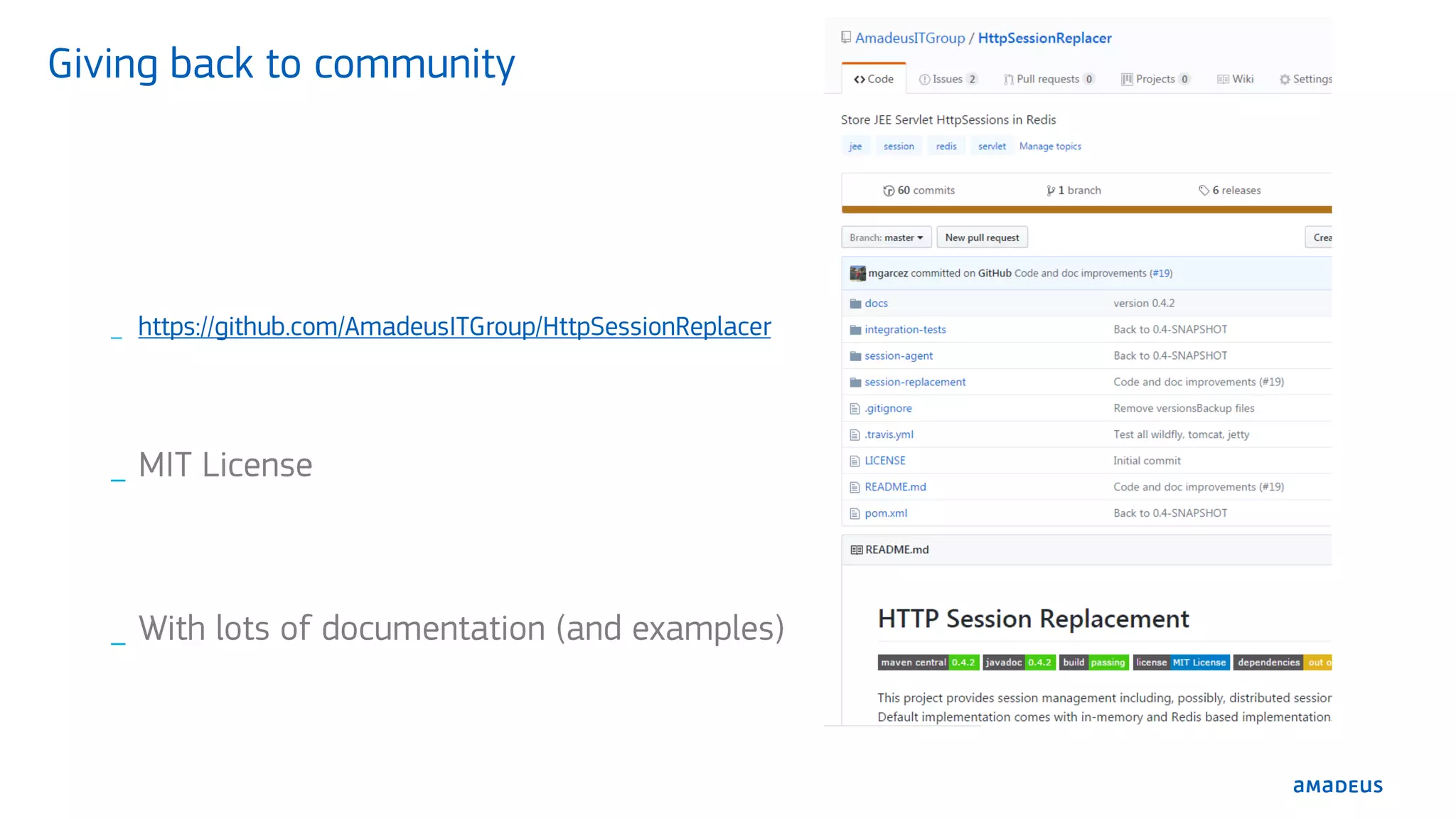1456x819 pixels.
Task: Click the README.md book icon header
Action: (856, 550)
